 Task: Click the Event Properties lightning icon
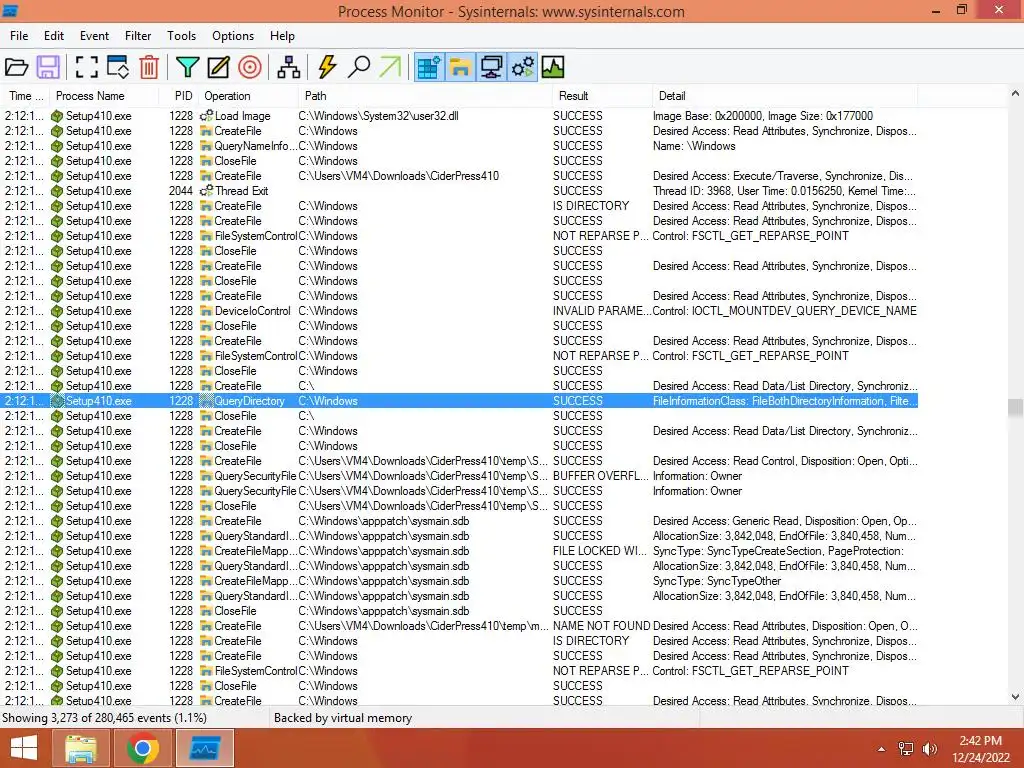click(x=327, y=67)
